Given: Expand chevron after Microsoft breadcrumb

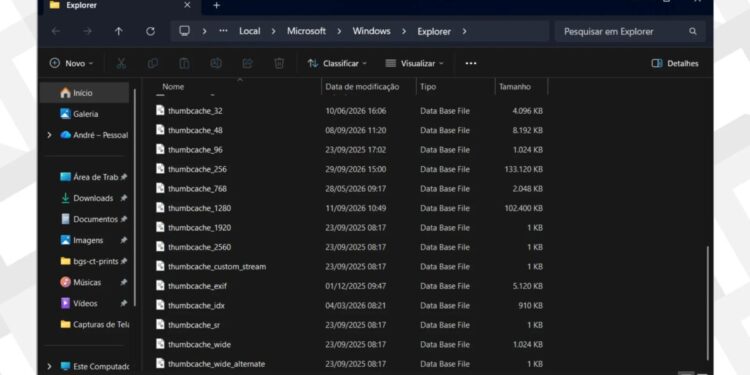Looking at the screenshot, I should pos(339,31).
